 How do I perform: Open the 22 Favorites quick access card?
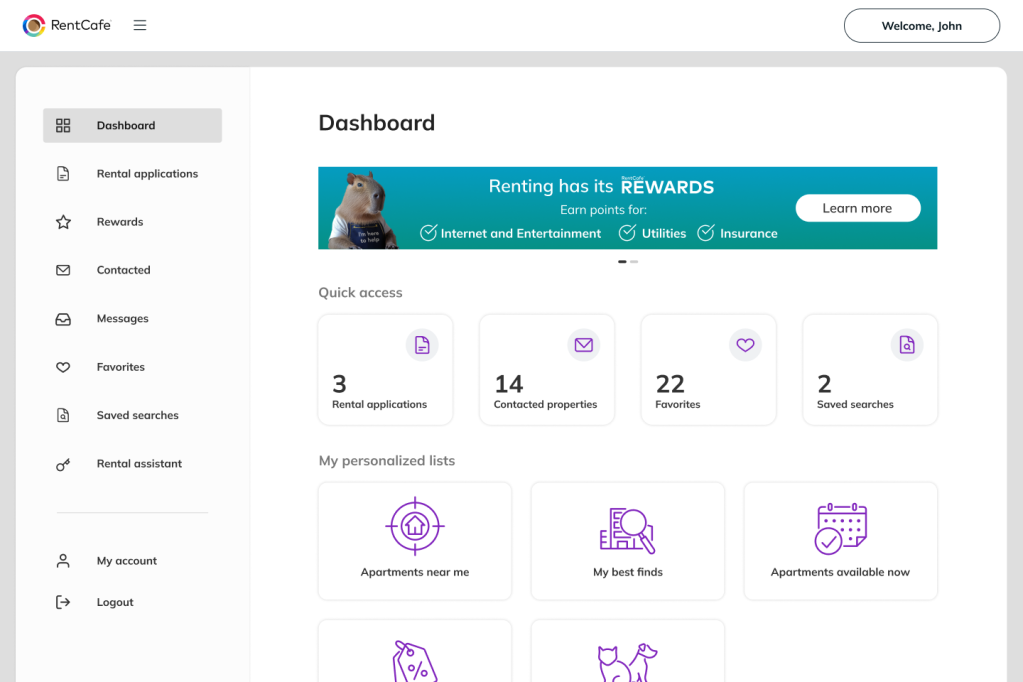click(709, 370)
